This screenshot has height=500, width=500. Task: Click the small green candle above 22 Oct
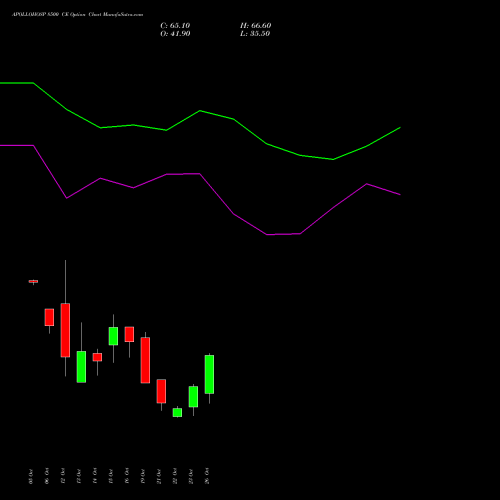177,412
